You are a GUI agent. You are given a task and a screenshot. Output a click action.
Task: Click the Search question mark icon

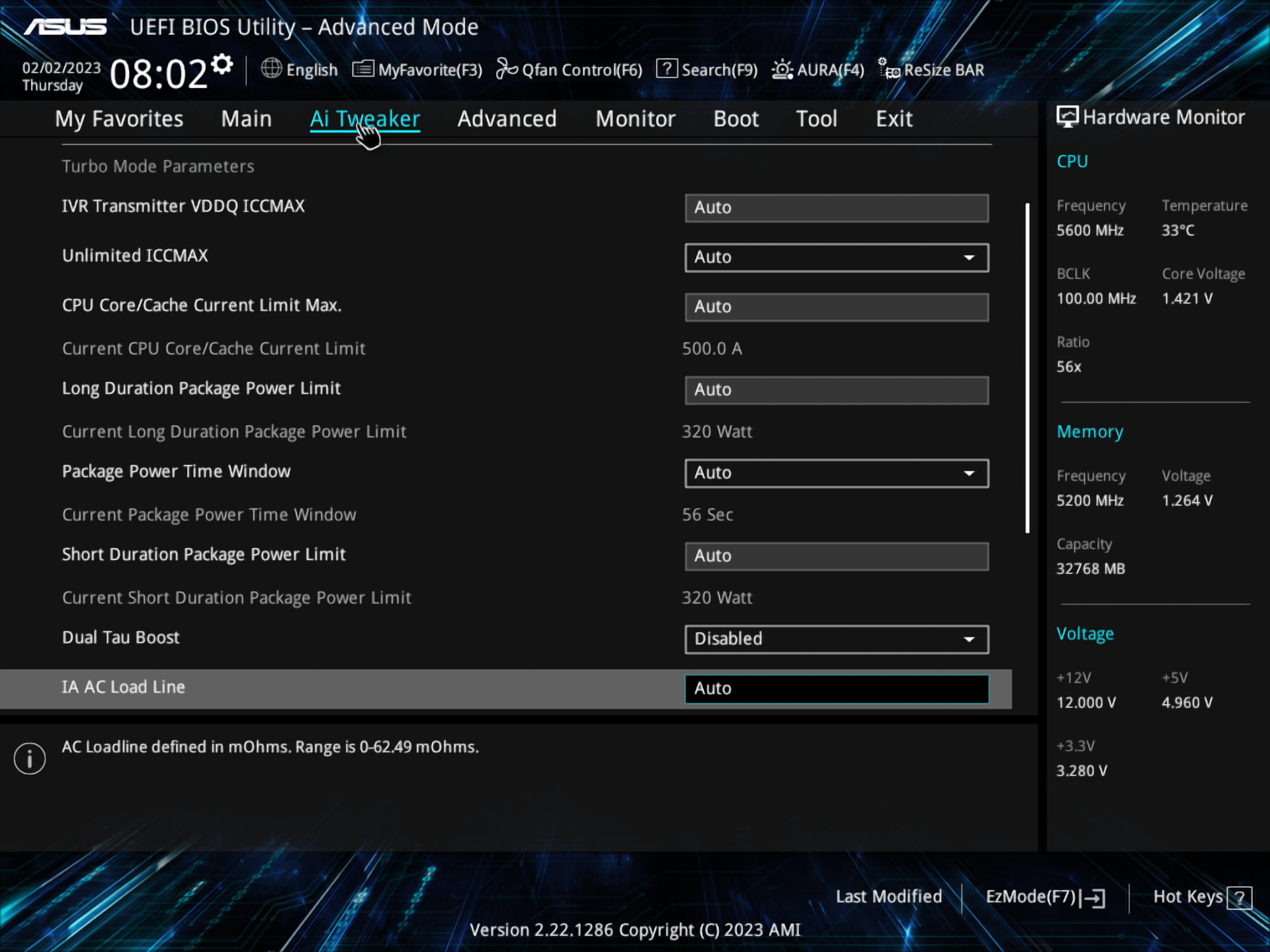pyautogui.click(x=667, y=68)
